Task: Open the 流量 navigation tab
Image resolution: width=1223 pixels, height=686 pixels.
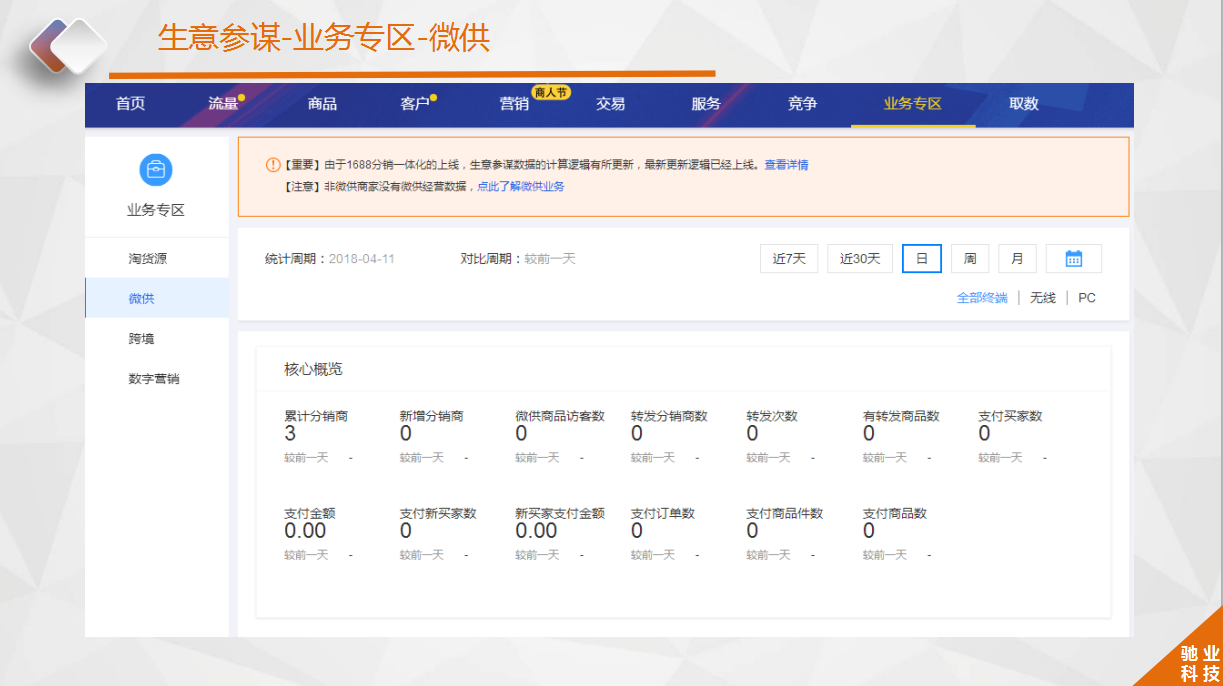Action: [x=223, y=104]
